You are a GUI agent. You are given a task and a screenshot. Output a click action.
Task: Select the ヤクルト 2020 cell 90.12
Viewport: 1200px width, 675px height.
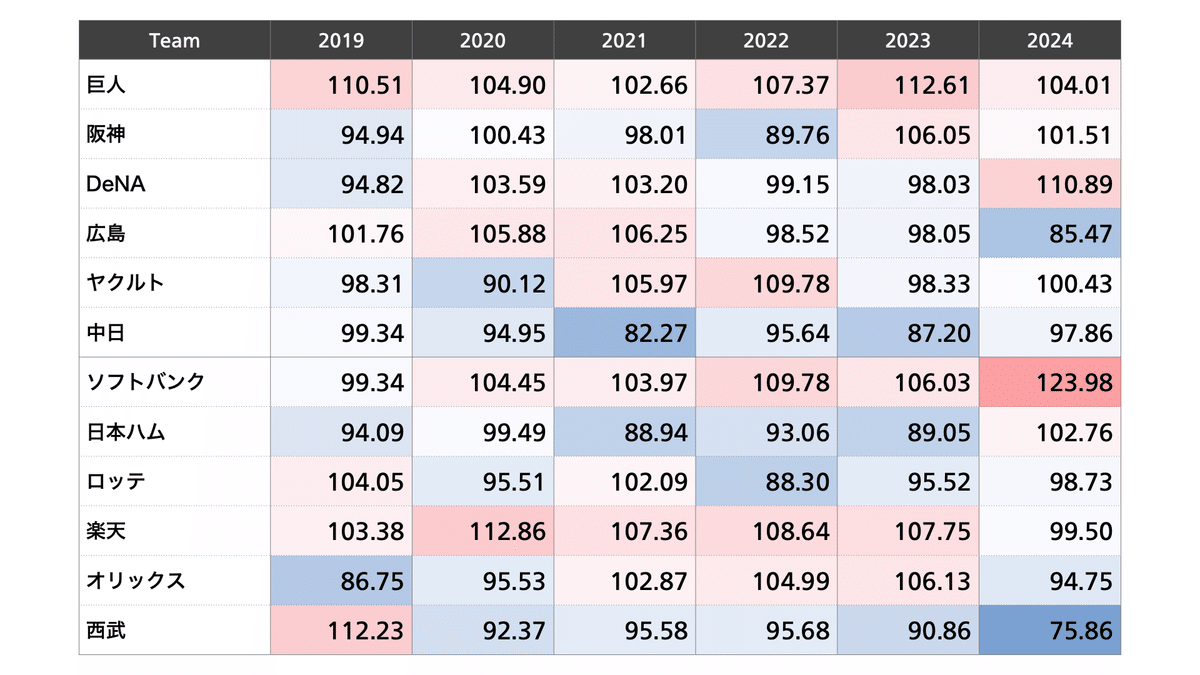click(483, 283)
